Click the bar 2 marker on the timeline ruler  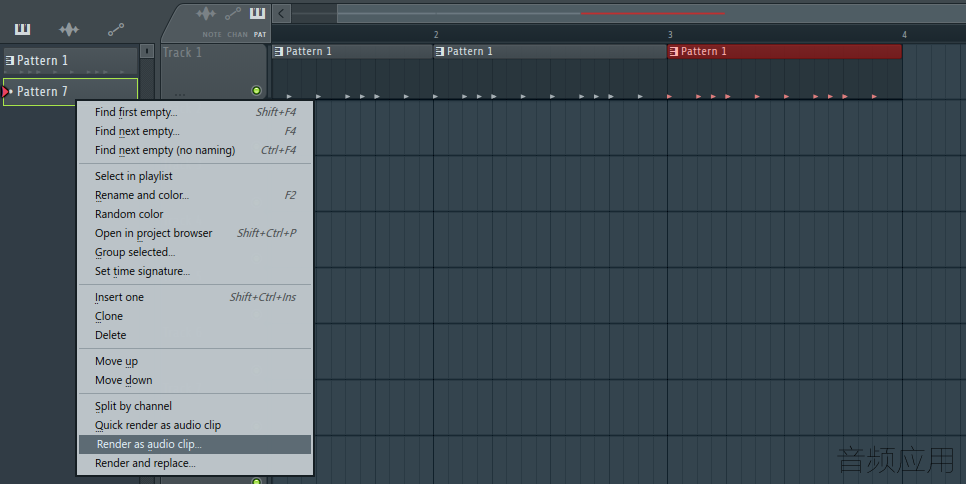(436, 35)
